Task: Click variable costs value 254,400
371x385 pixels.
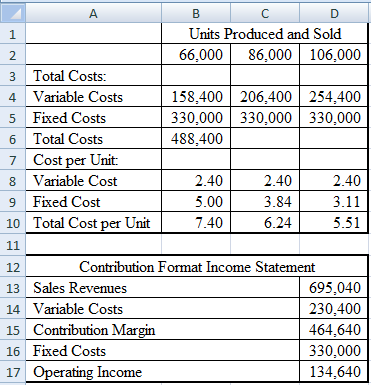Action: tap(334, 97)
